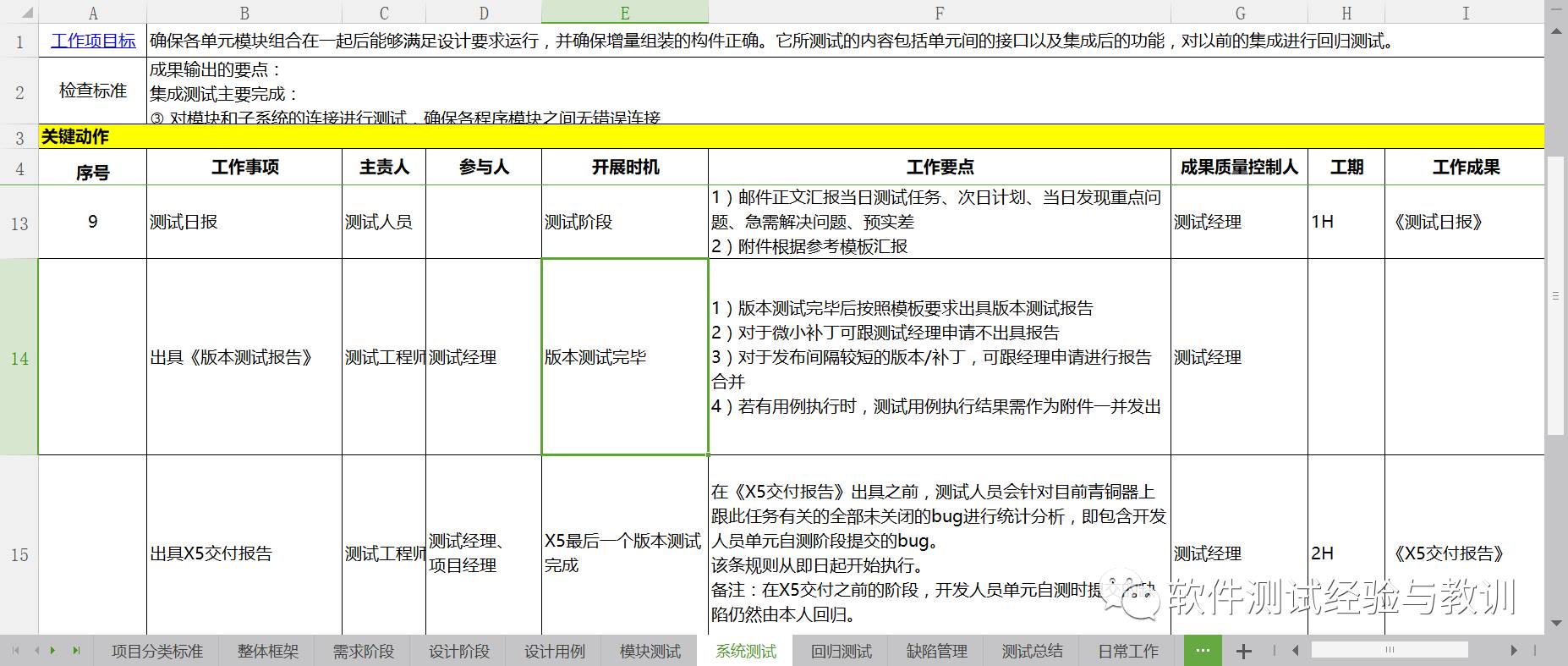Click vertical scrollbar up arrow
1568x666 pixels.
click(1556, 31)
